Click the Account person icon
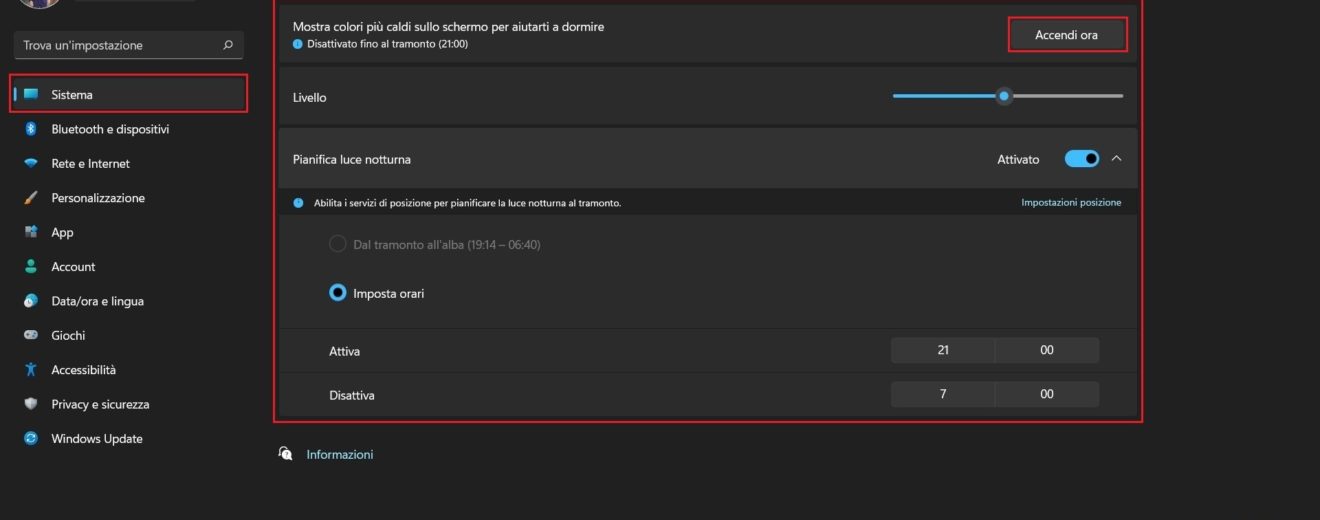The image size is (1320, 520). tap(31, 267)
